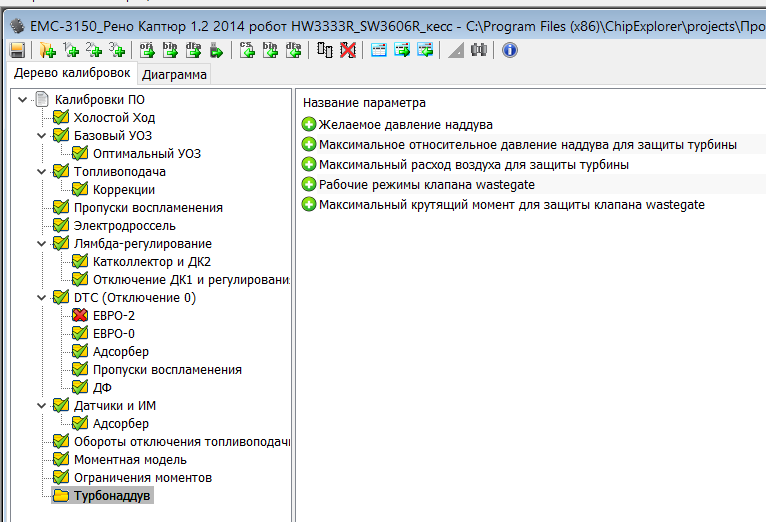Open Рабочие режимы клапана wastegate parameter
Image resolution: width=766 pixels, height=522 pixels.
426,185
